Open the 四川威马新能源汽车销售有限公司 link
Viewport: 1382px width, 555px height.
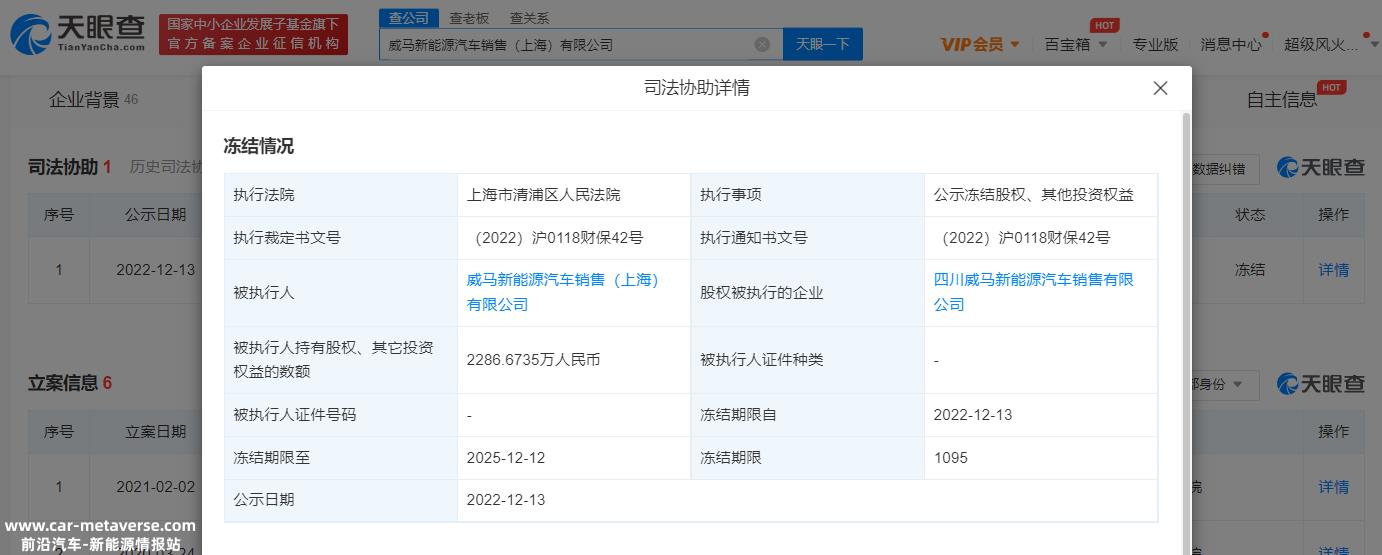(1034, 292)
